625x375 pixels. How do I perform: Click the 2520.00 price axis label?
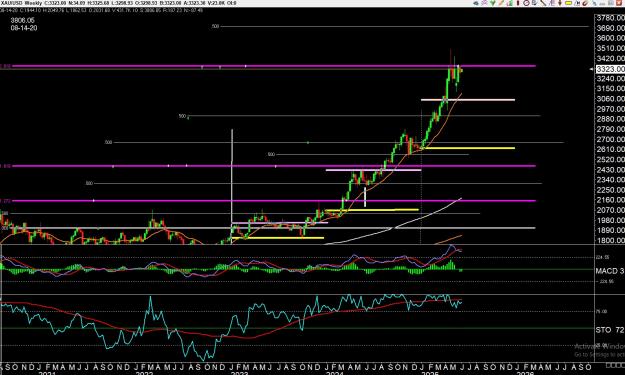point(610,159)
